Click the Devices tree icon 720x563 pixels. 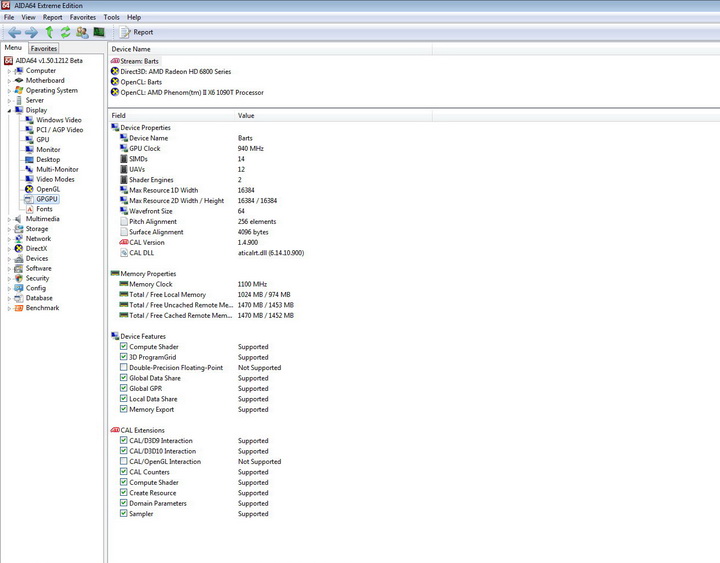tap(18, 259)
